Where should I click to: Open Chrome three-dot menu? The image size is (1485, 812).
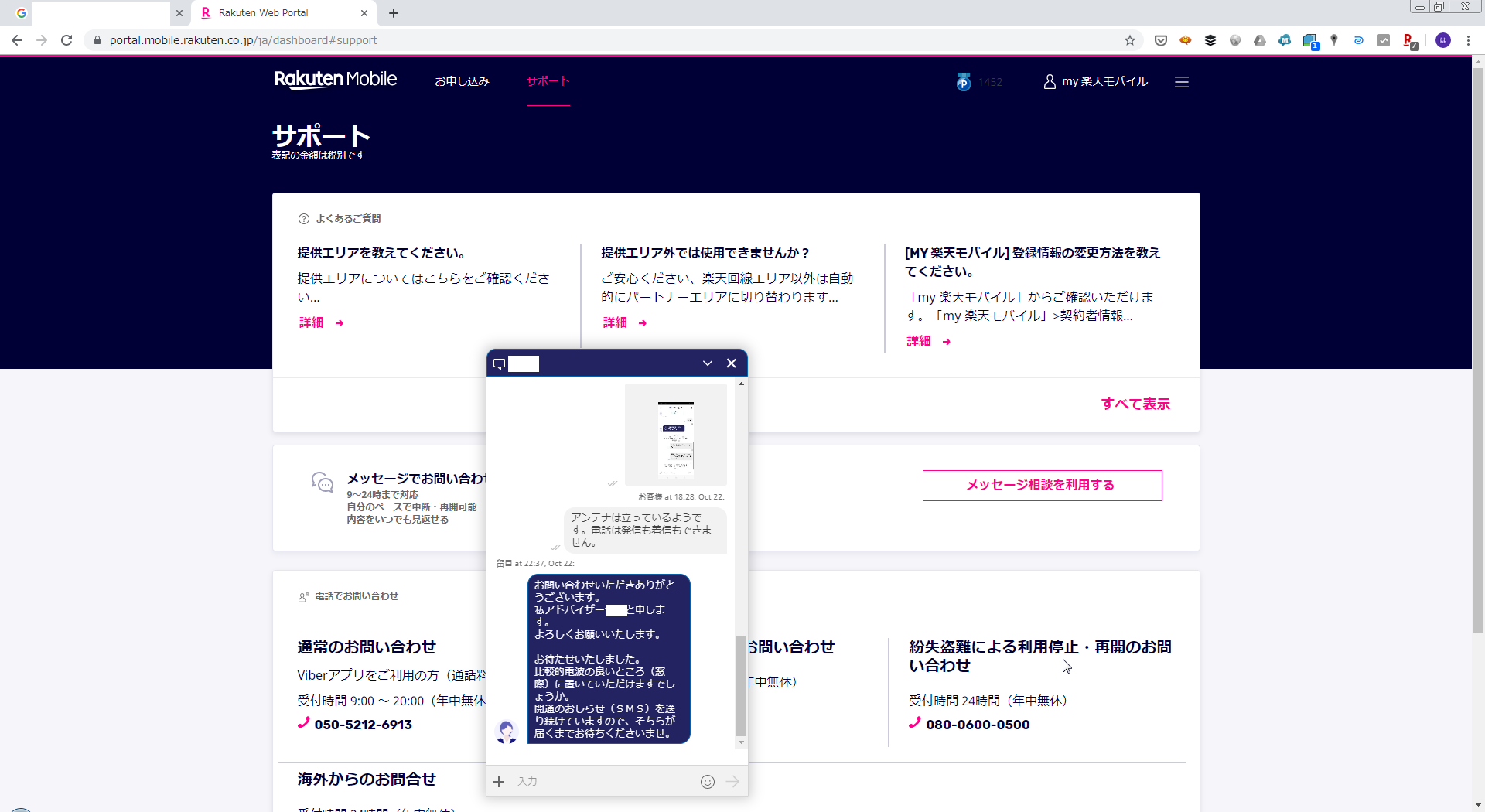pos(1468,40)
